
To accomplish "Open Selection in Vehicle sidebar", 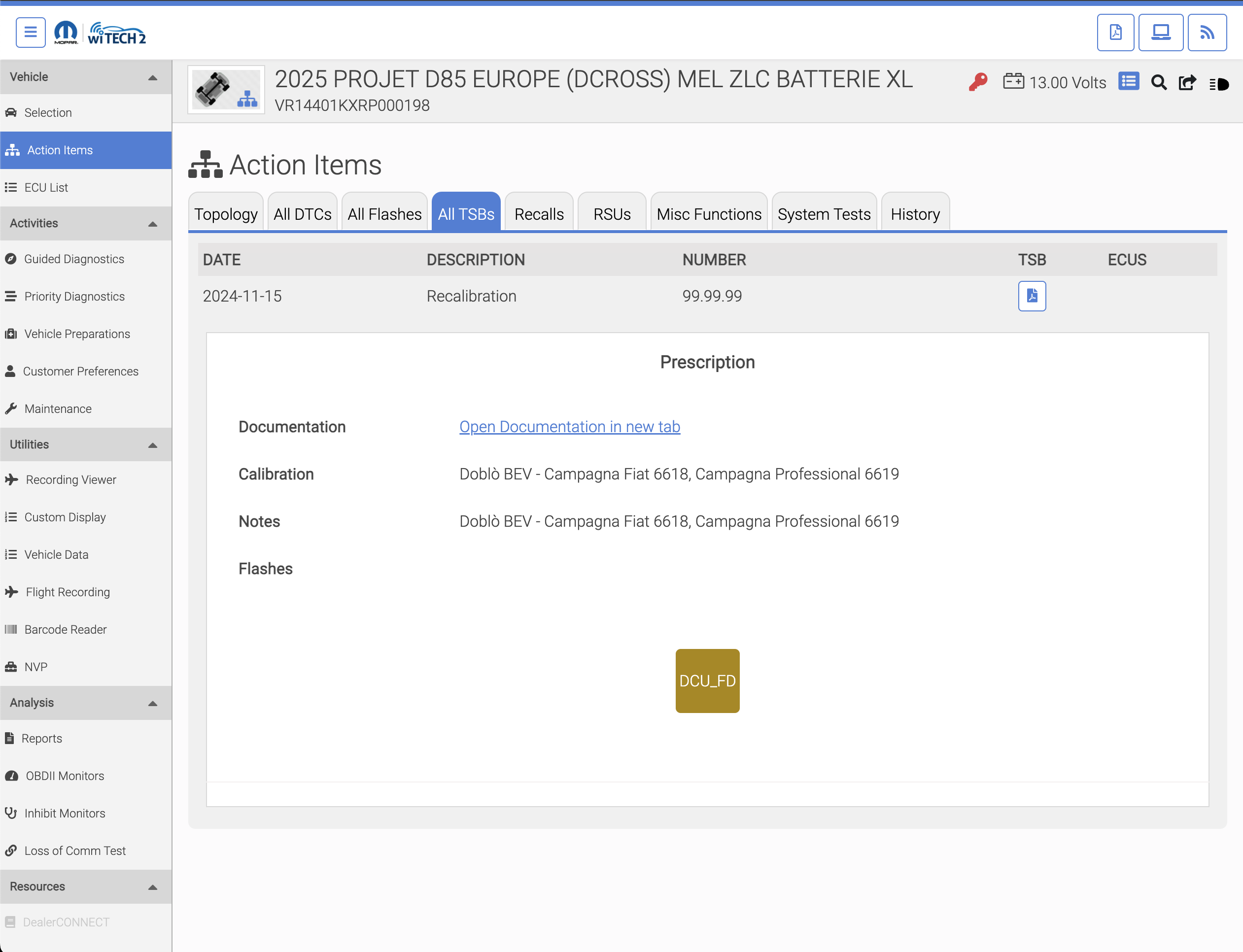I will tap(86, 113).
